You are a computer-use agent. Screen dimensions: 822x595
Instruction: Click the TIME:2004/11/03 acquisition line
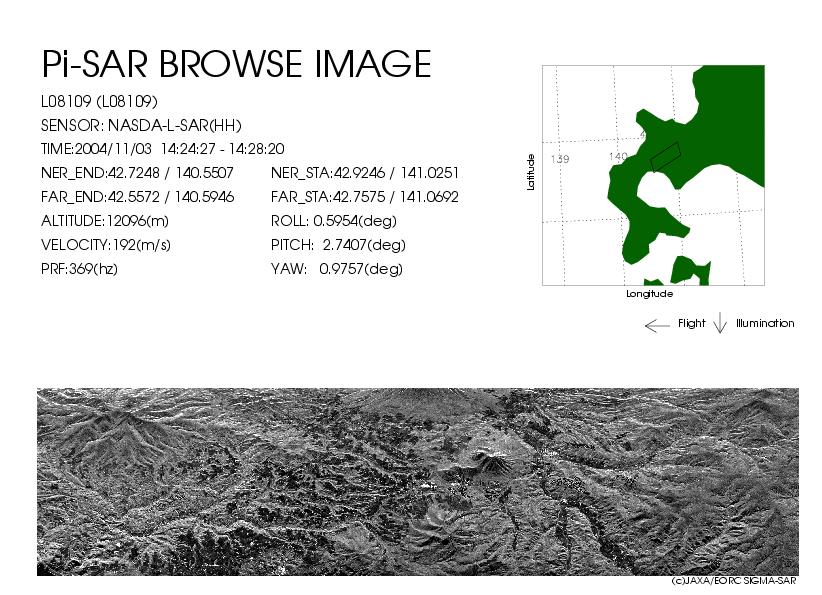(x=163, y=149)
